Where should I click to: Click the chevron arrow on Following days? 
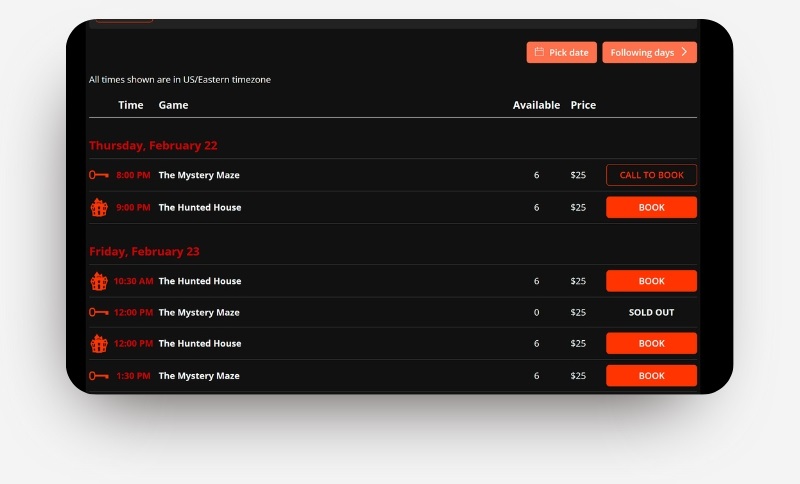pos(684,52)
